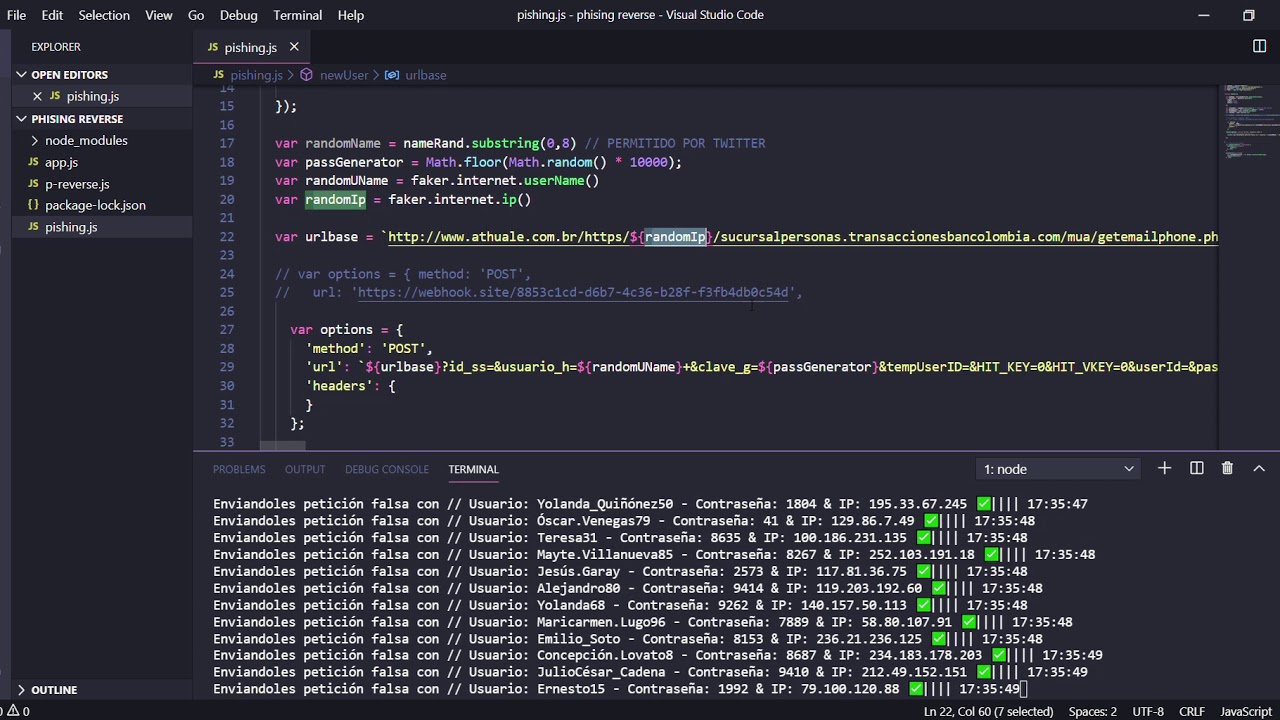Open the Debug menu
The image size is (1280, 720).
coord(238,15)
